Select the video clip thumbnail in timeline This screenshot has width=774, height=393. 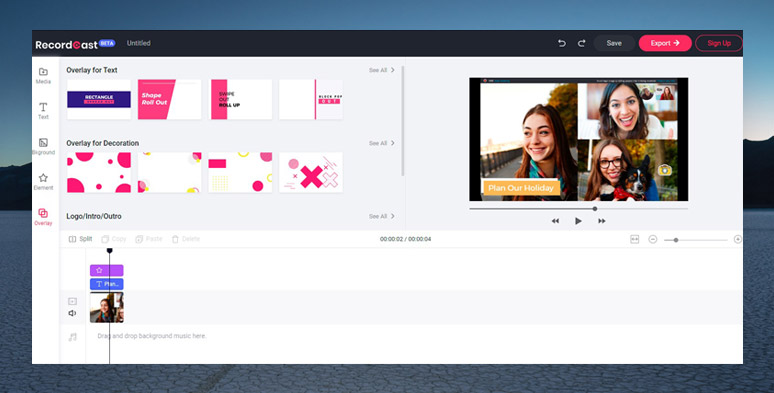[x=107, y=307]
